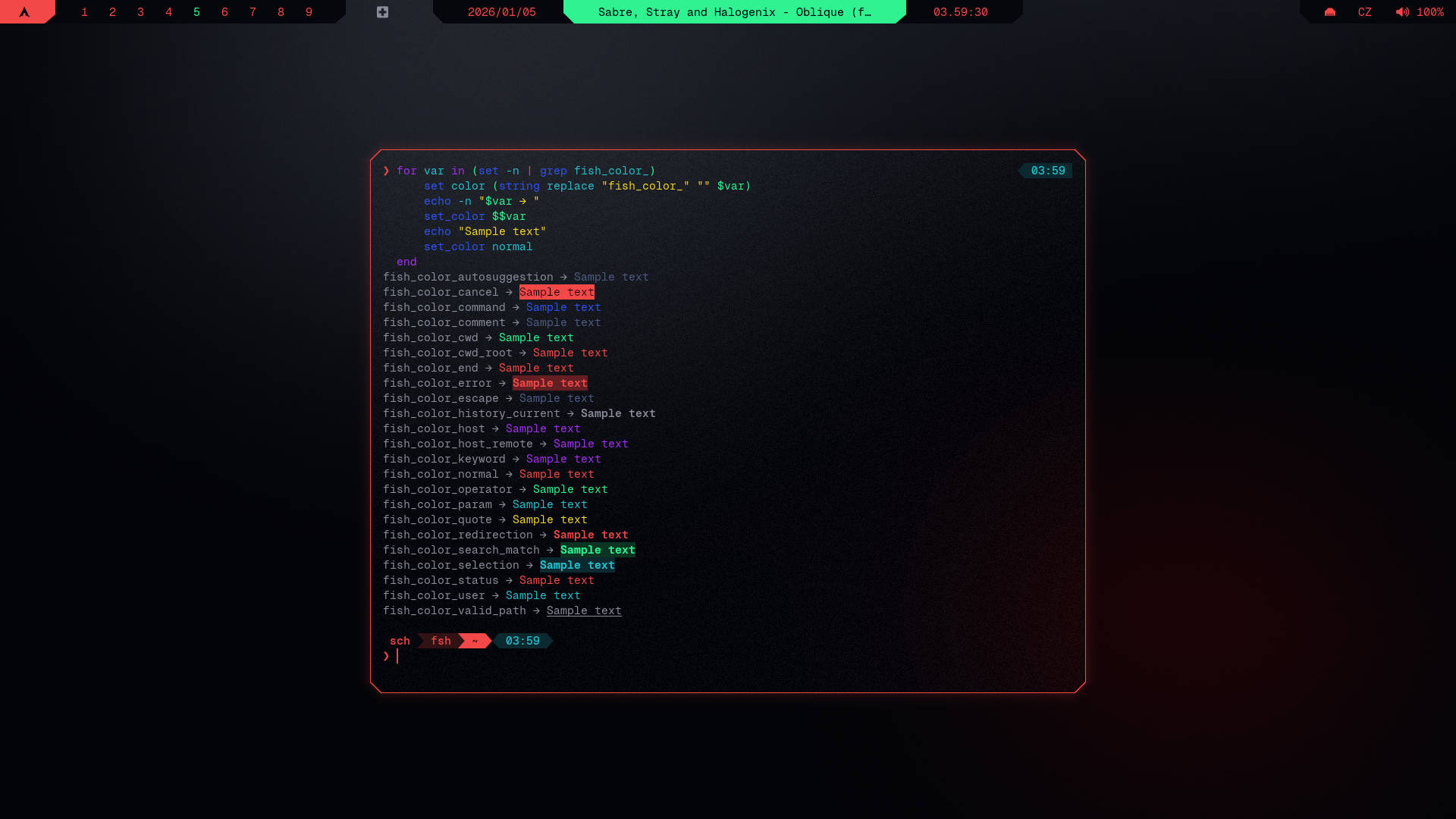This screenshot has height=819, width=1456.
Task: Click the empty prompt arrow at the bottom
Action: (386, 656)
